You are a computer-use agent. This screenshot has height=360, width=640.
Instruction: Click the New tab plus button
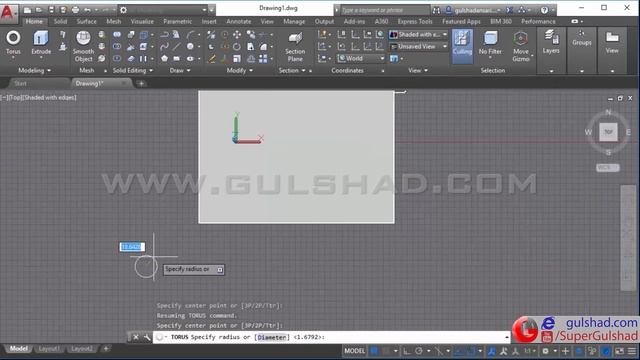point(141,83)
